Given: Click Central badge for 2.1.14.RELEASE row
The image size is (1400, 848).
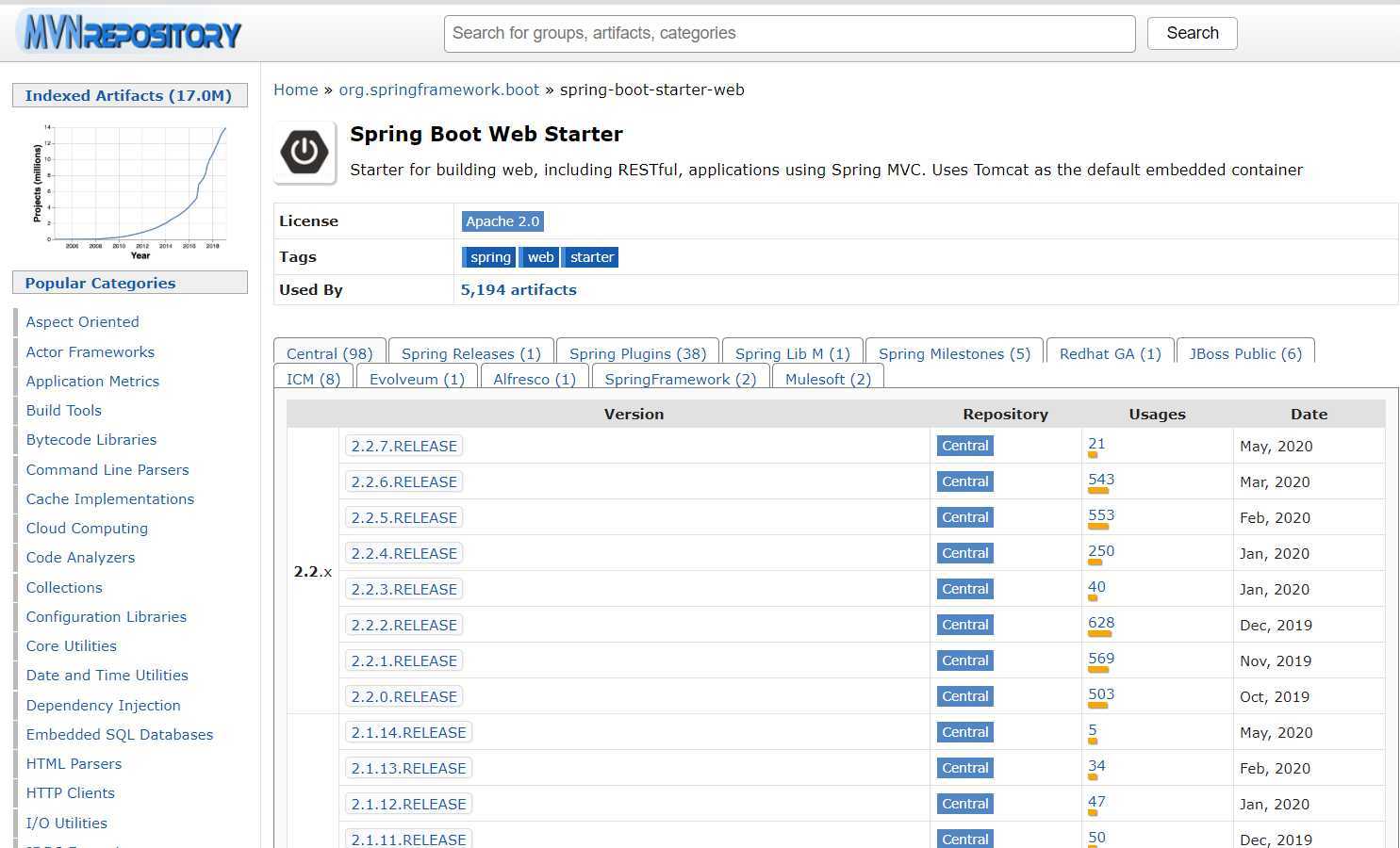Looking at the screenshot, I should pos(965,732).
